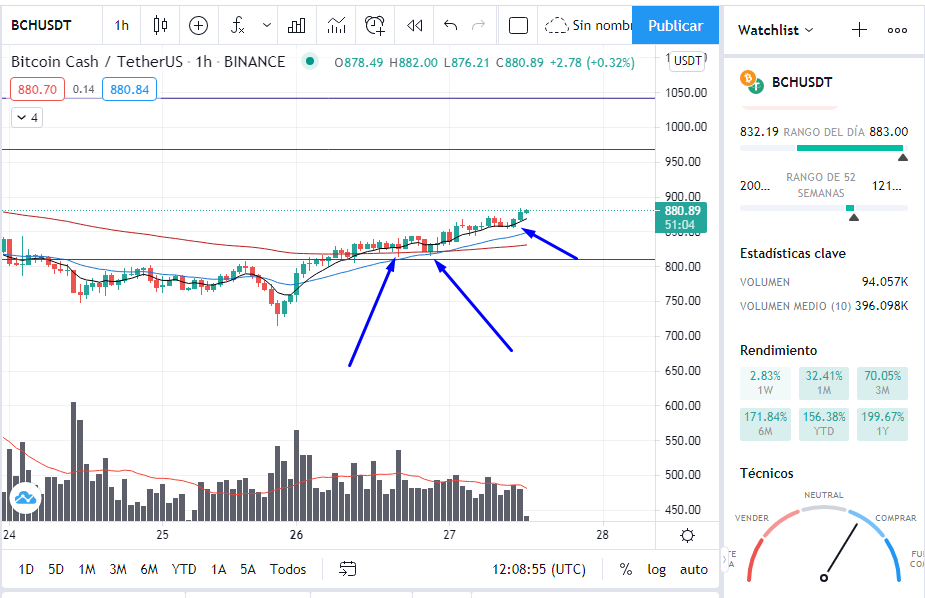Toggle log scale on price axis
Viewport: 925px width, 598px height.
tap(656, 569)
